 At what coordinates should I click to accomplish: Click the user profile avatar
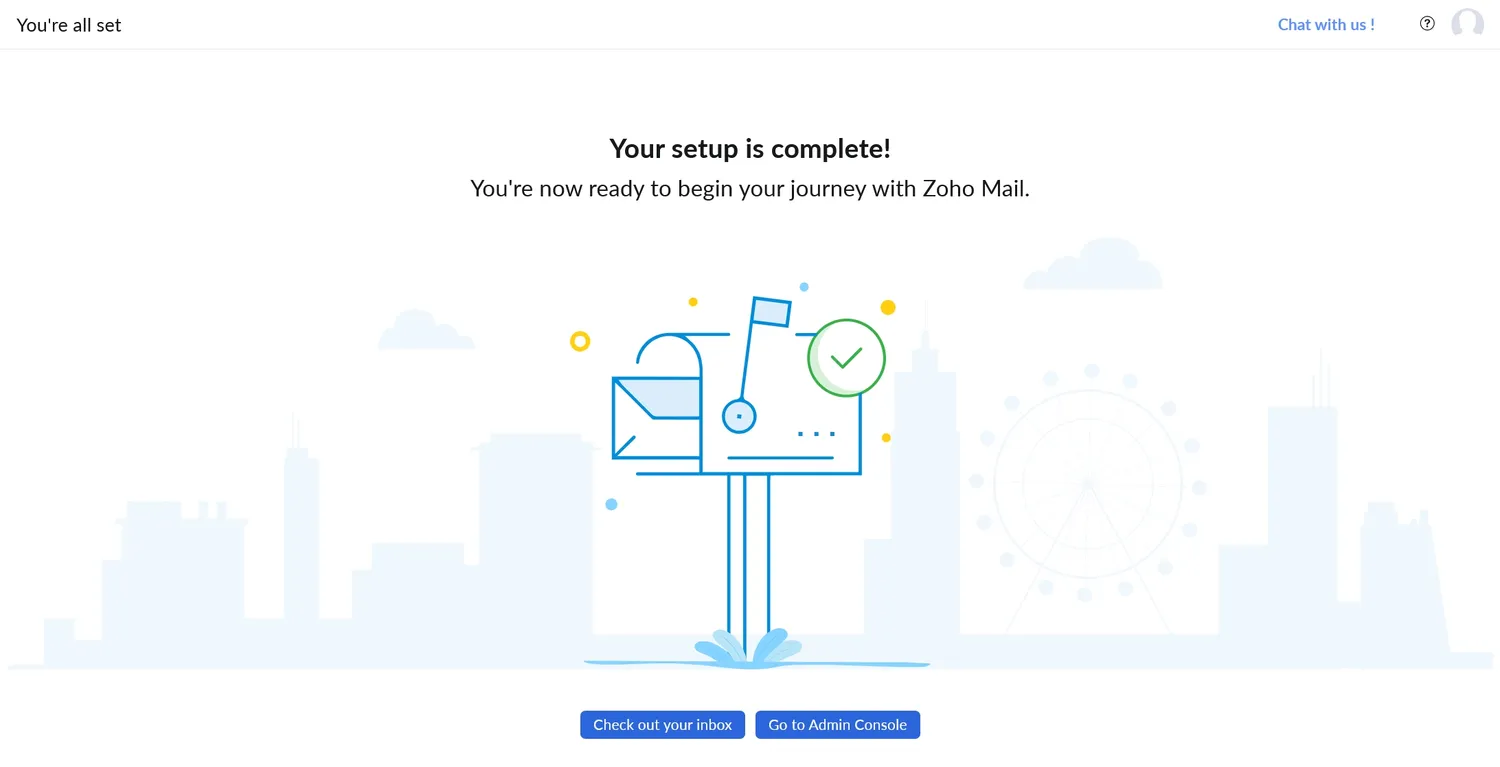tap(1467, 24)
